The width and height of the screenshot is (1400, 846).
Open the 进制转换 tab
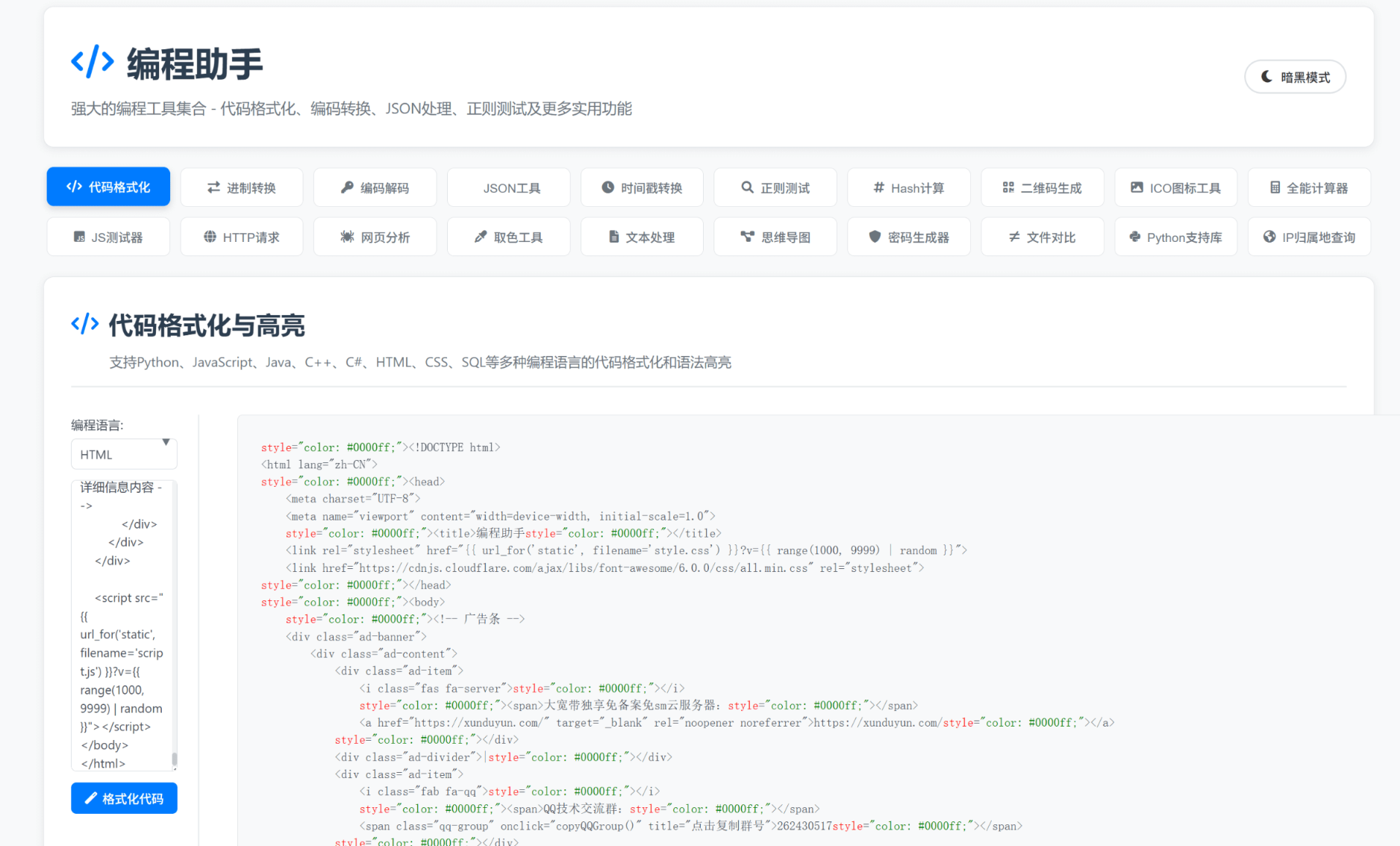(x=242, y=187)
